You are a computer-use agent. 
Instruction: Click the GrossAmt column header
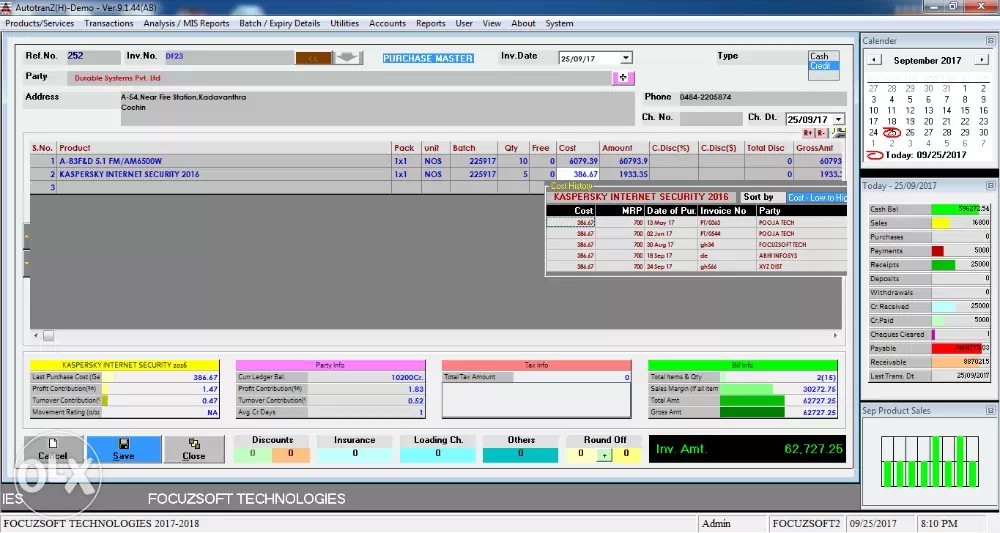(x=818, y=148)
